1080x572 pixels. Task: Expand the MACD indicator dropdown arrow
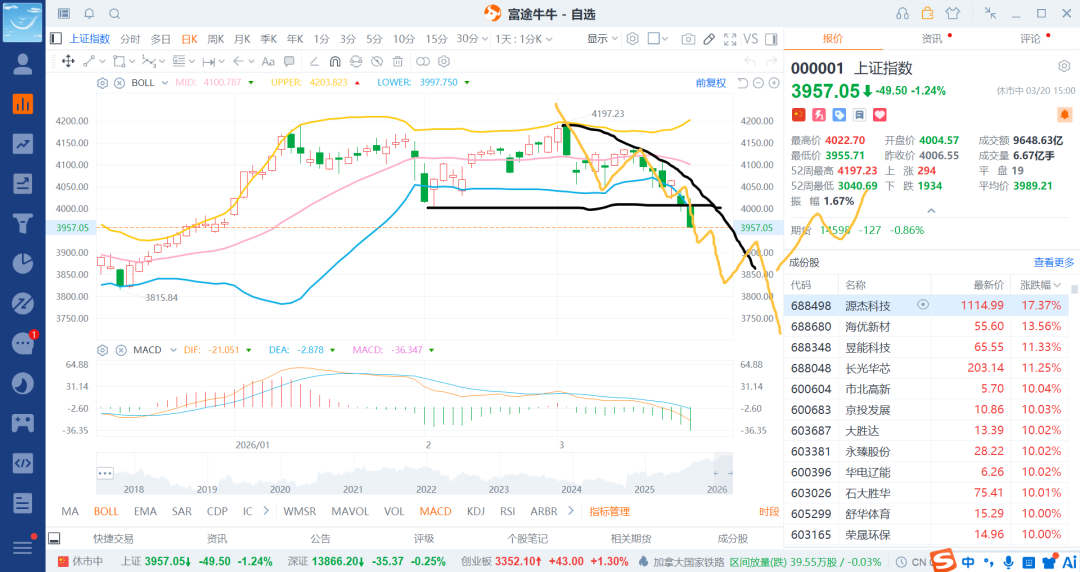point(173,350)
